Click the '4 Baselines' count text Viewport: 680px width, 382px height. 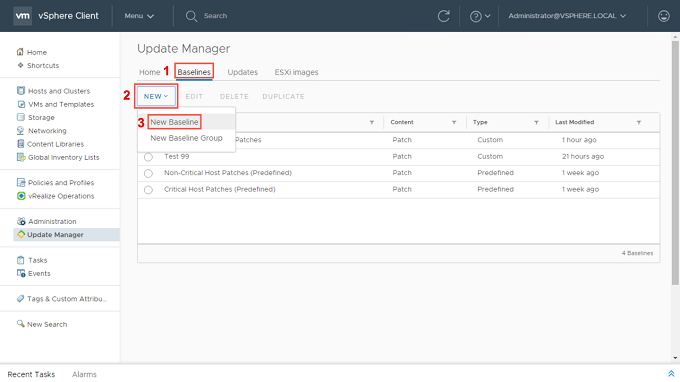point(637,253)
